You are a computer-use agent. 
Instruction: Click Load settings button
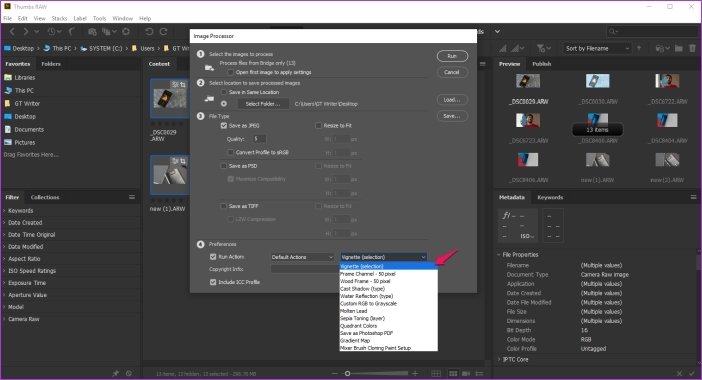click(x=452, y=100)
